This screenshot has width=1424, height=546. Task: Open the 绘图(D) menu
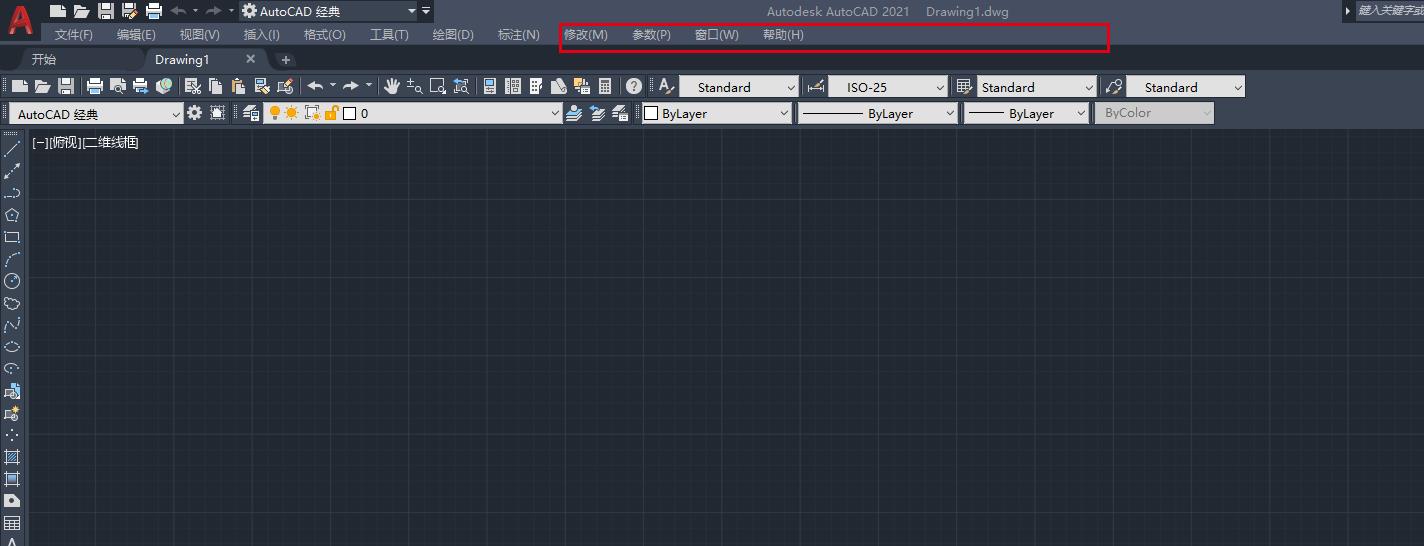tap(453, 35)
